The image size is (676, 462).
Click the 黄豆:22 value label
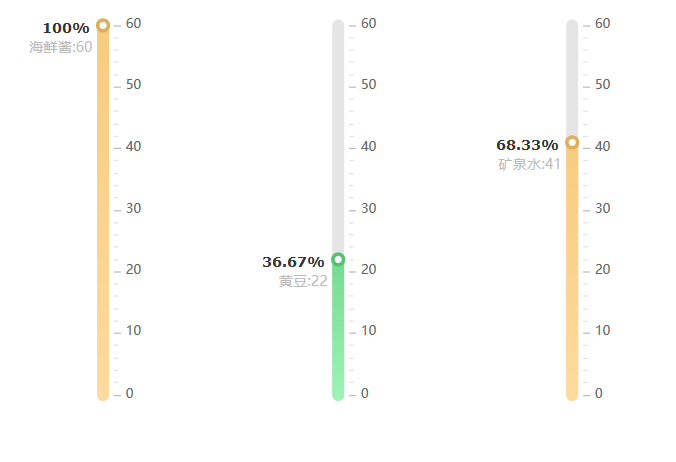coord(303,281)
